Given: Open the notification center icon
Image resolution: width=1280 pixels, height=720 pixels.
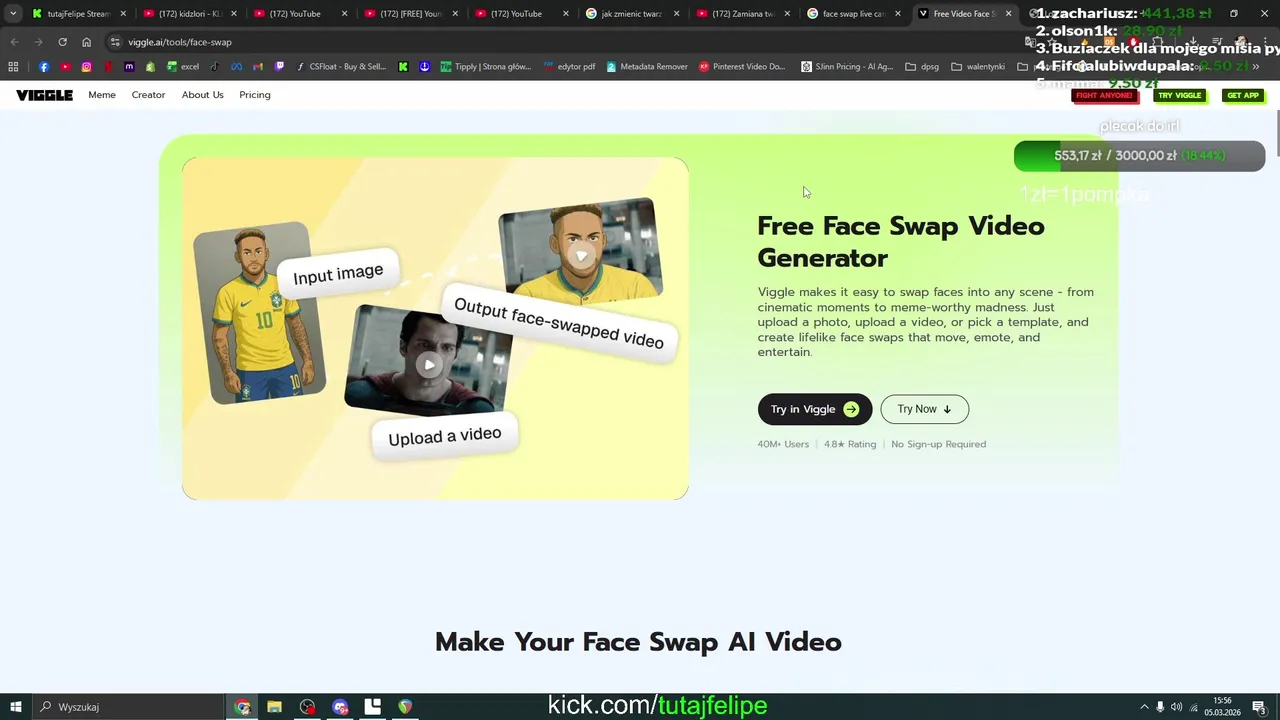Looking at the screenshot, I should [x=1259, y=707].
